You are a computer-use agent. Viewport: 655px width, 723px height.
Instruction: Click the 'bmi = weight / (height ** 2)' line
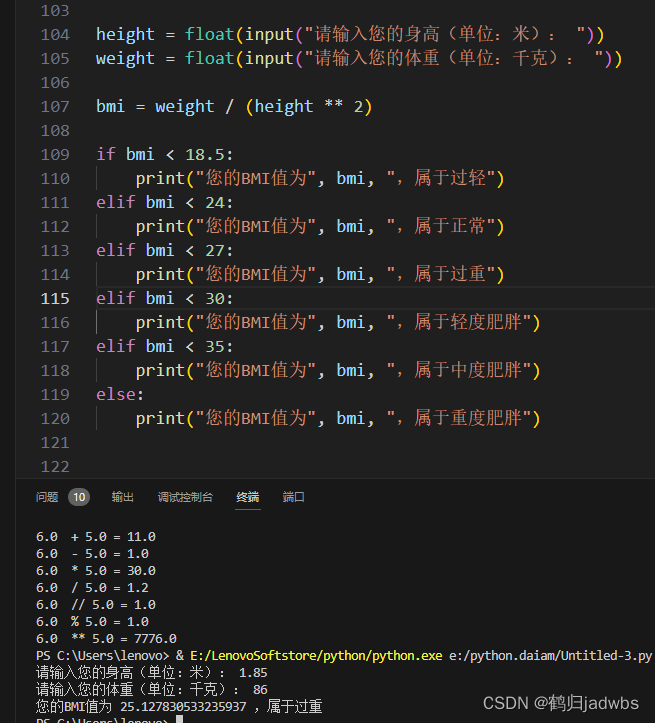coord(234,107)
